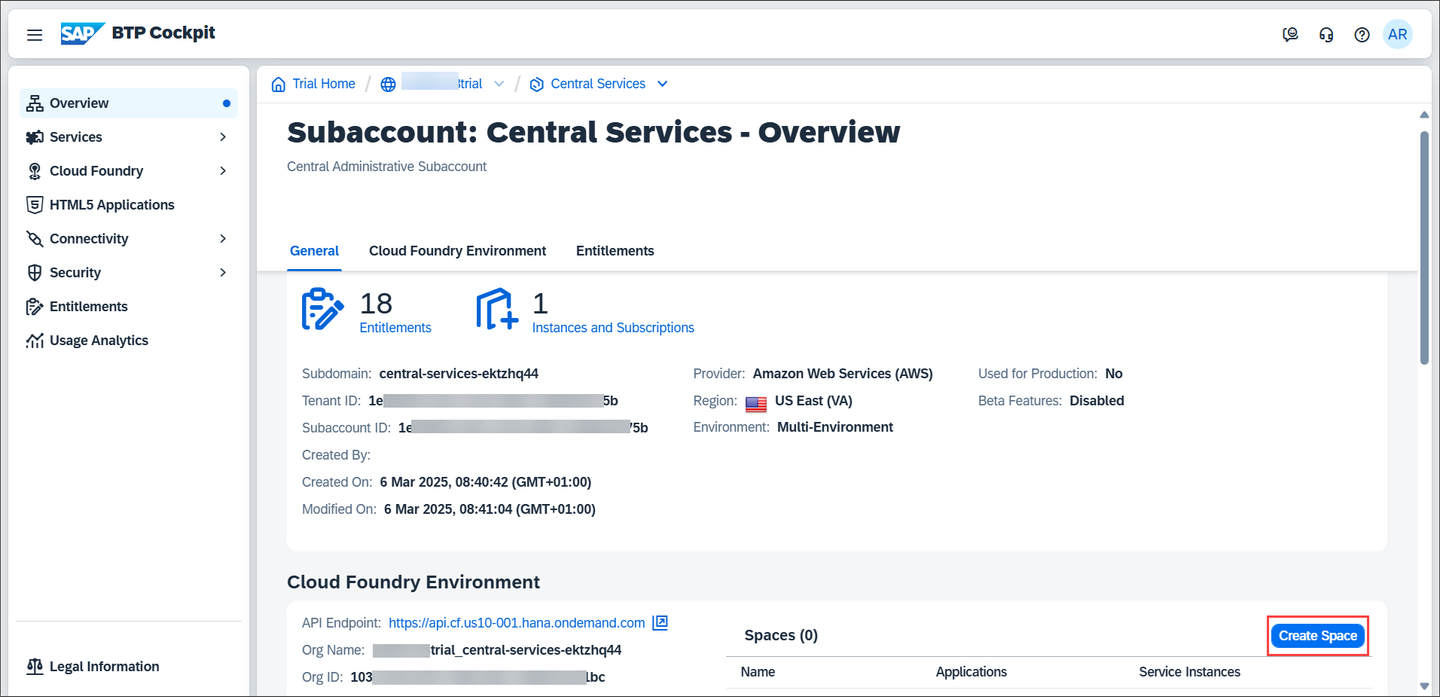Open the 18 Entitlements link
1440x697 pixels.
(x=395, y=328)
